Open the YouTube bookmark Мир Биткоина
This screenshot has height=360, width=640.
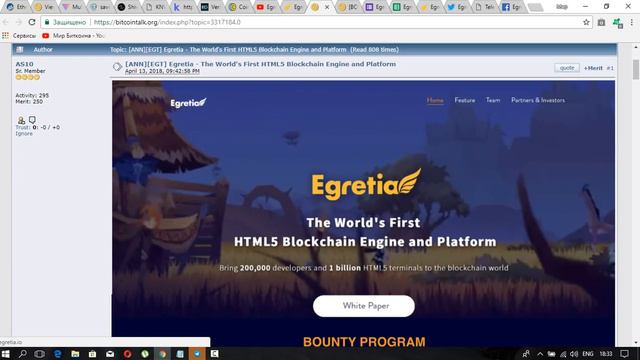[x=73, y=36]
